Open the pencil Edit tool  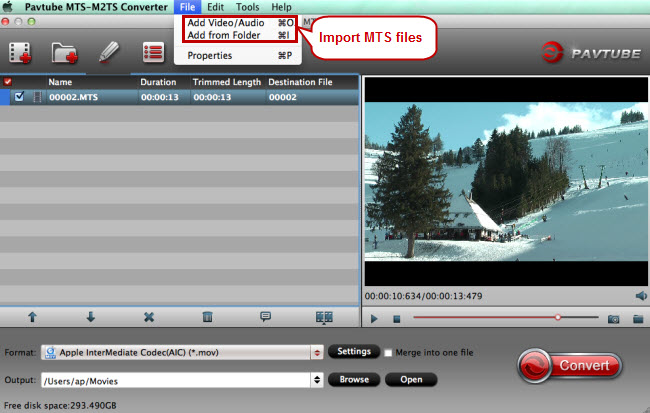point(109,52)
